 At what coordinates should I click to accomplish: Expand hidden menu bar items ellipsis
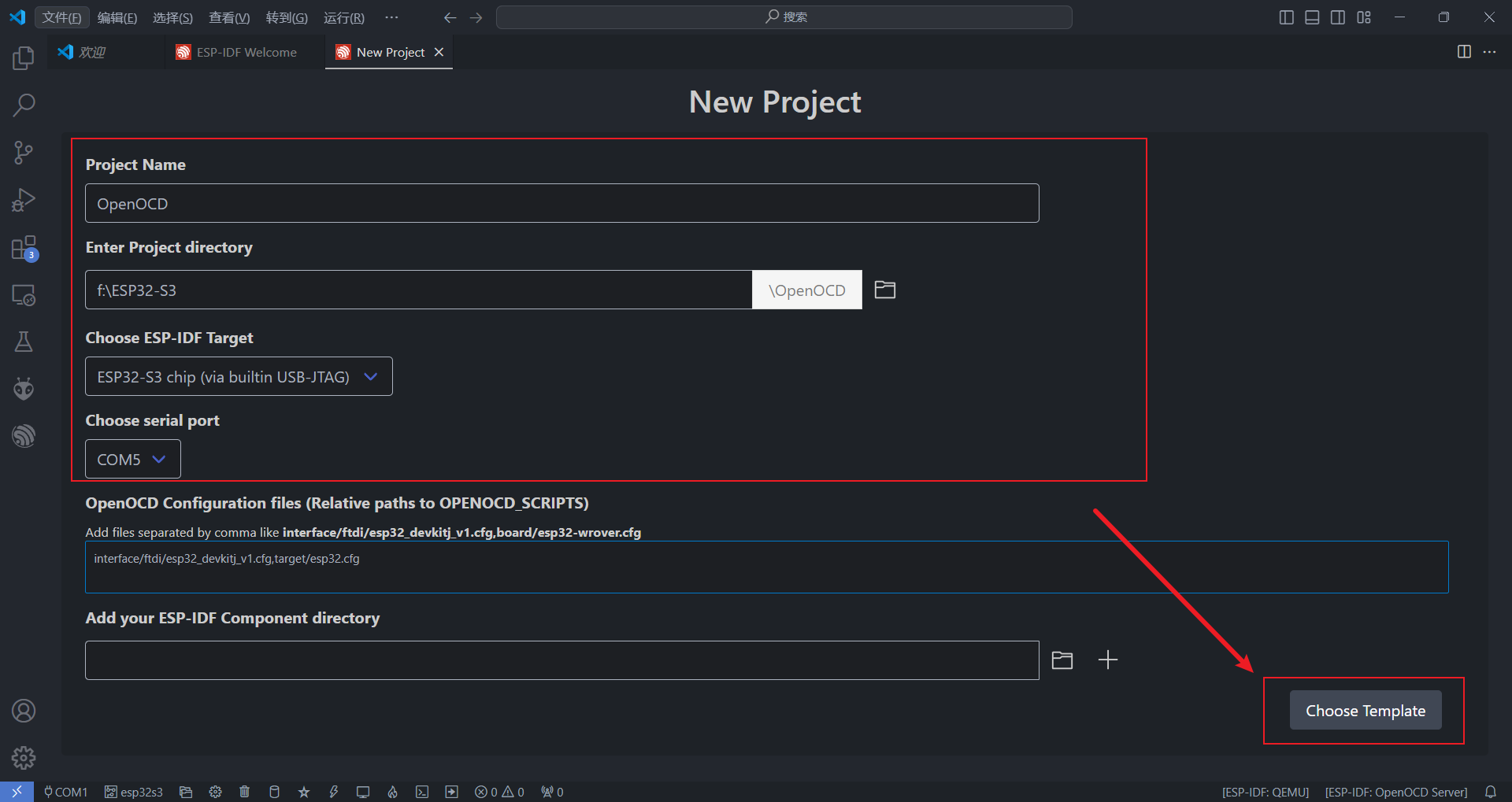pos(391,17)
